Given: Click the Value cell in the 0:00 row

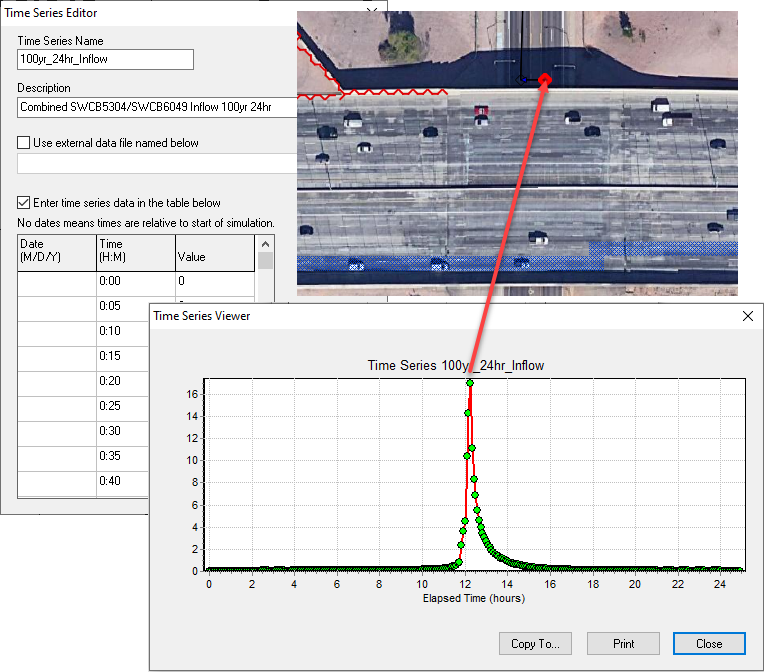Looking at the screenshot, I should [214, 282].
